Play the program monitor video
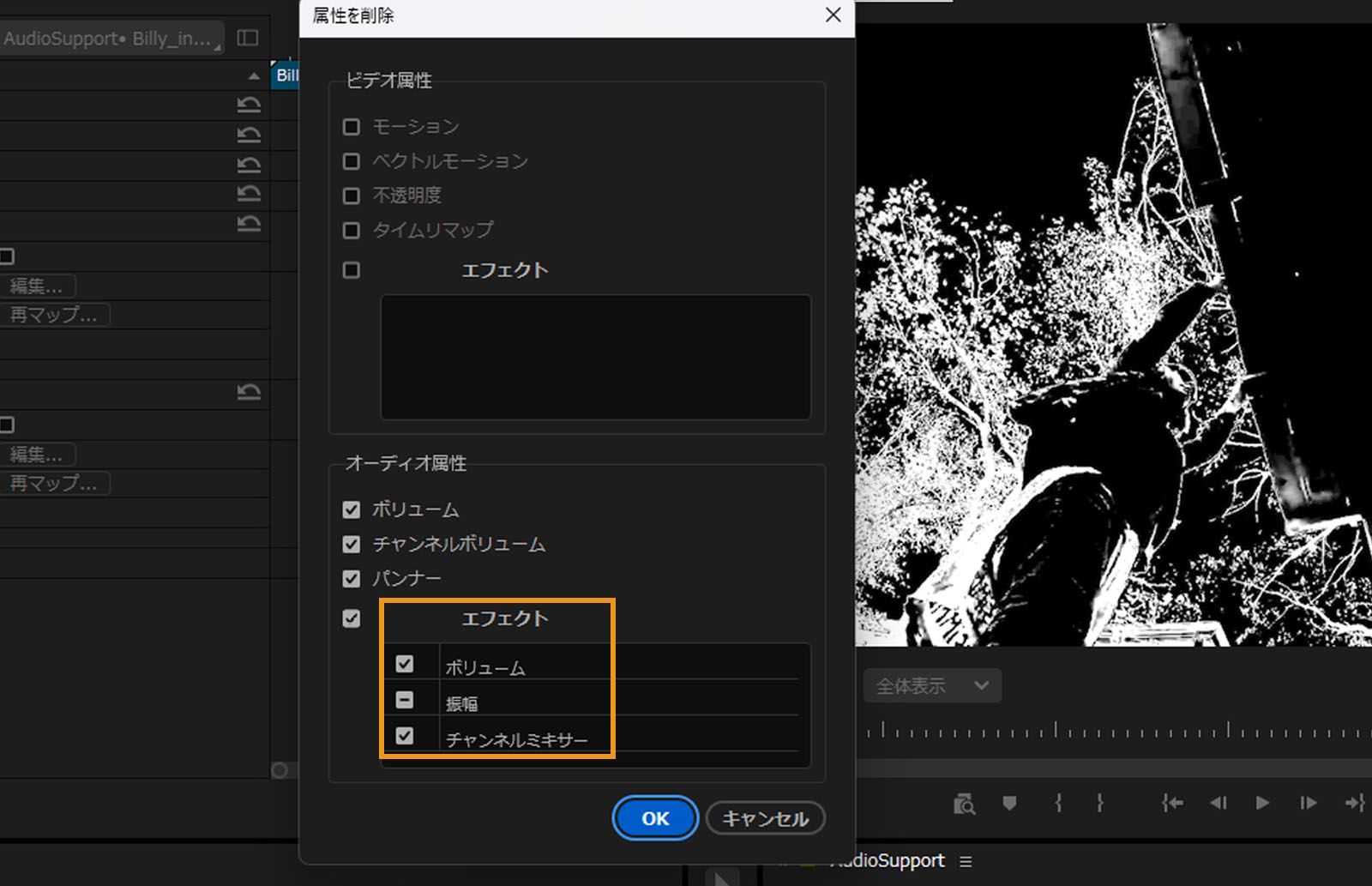 (1262, 803)
